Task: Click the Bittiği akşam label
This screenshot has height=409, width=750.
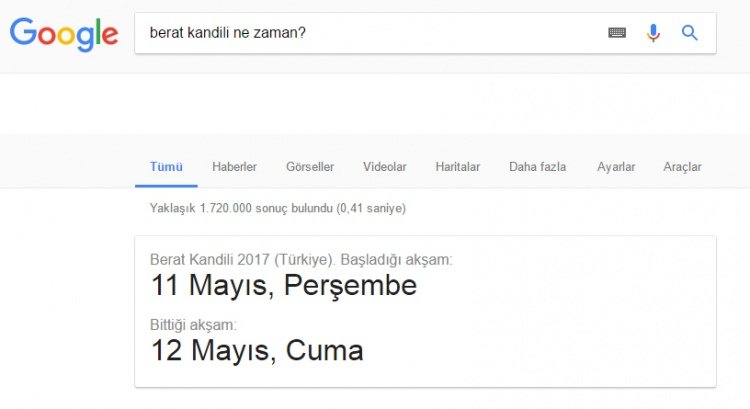Action: (x=193, y=325)
